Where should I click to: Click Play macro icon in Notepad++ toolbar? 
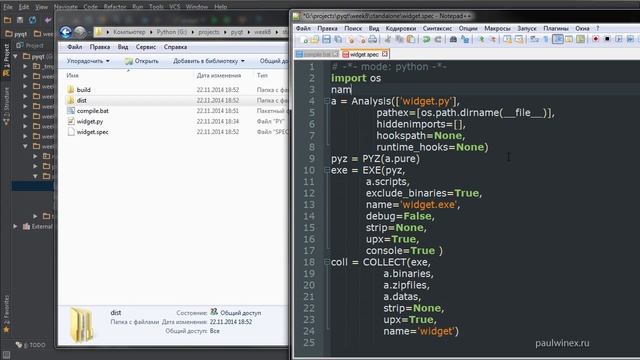coord(618,39)
